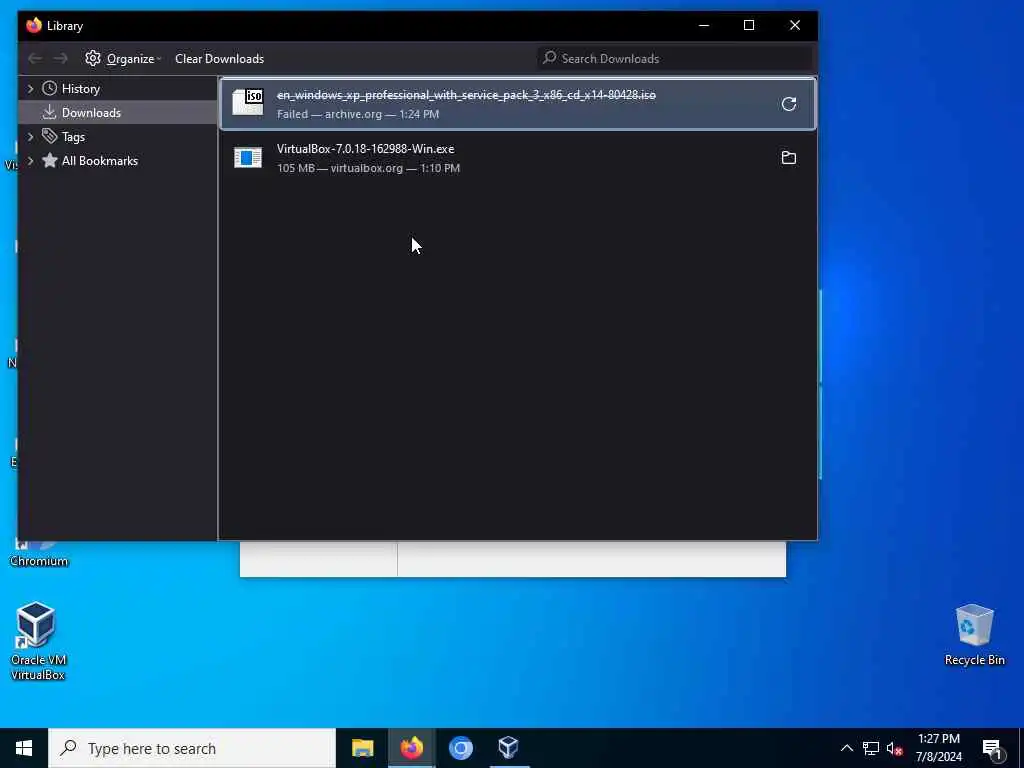Open containing folder for VirtualBox-7.0.18 download
1024x768 pixels.
[x=788, y=157]
